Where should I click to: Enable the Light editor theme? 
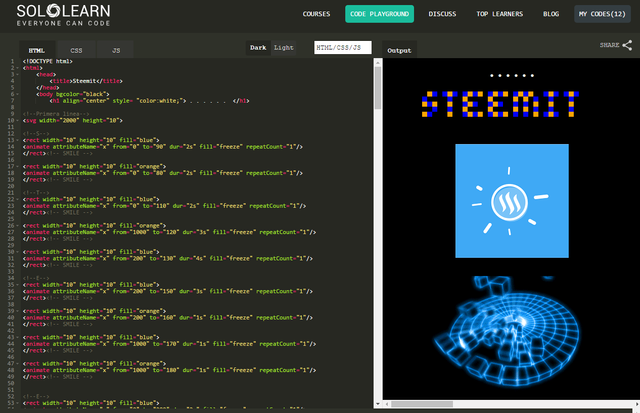(x=284, y=48)
